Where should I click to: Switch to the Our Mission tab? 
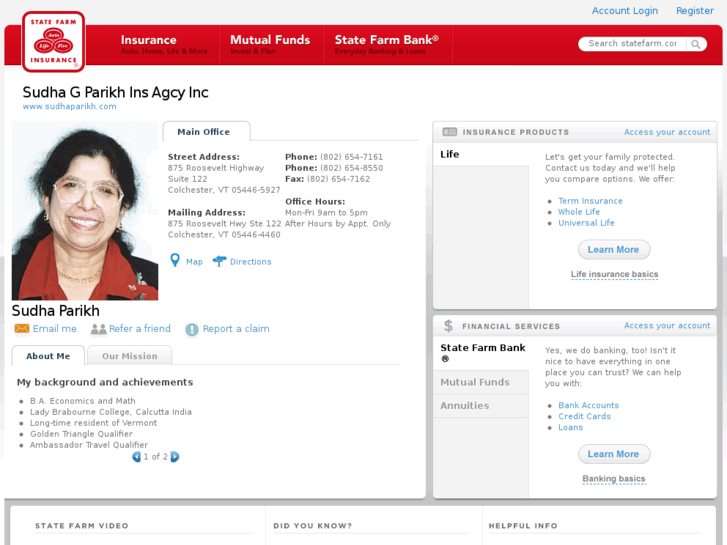(x=129, y=356)
